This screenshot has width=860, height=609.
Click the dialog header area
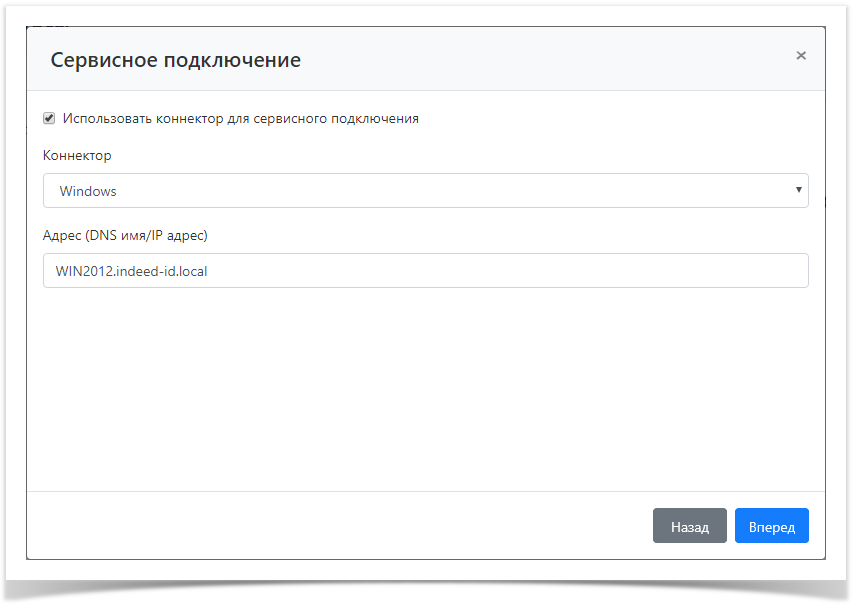(x=425, y=60)
